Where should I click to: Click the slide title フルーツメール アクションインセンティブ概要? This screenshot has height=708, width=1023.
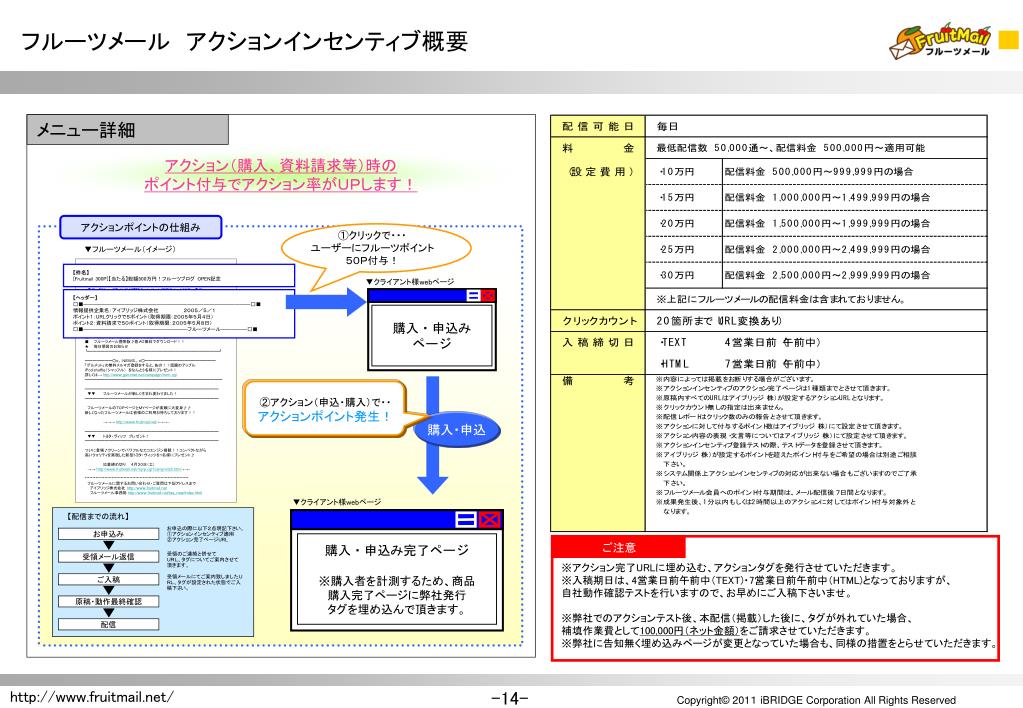pos(245,41)
